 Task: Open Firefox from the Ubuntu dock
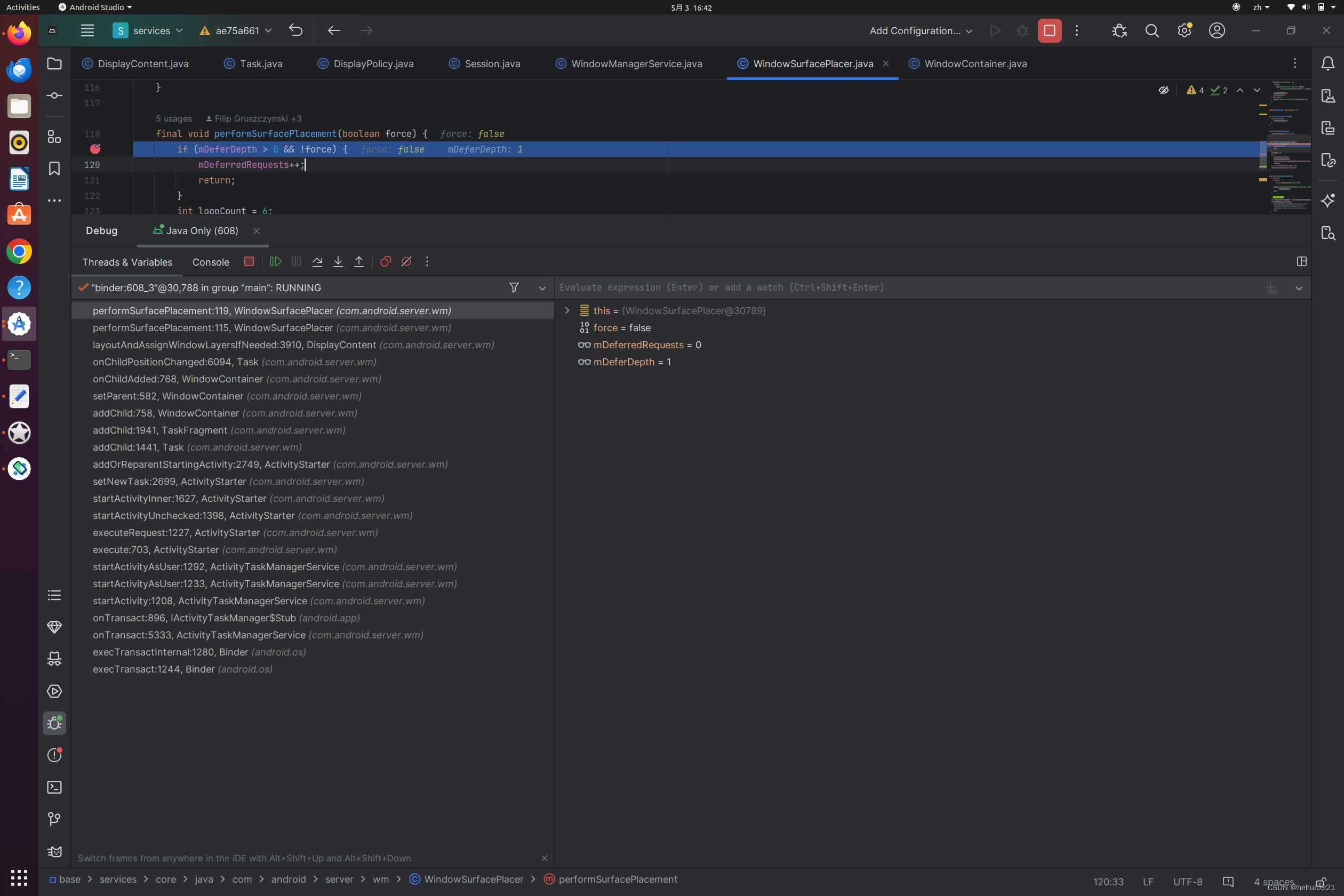(x=19, y=34)
